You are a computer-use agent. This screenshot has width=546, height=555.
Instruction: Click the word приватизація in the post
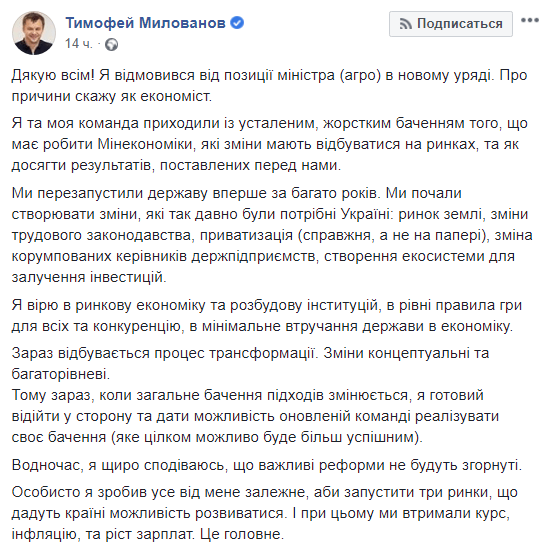point(247,236)
